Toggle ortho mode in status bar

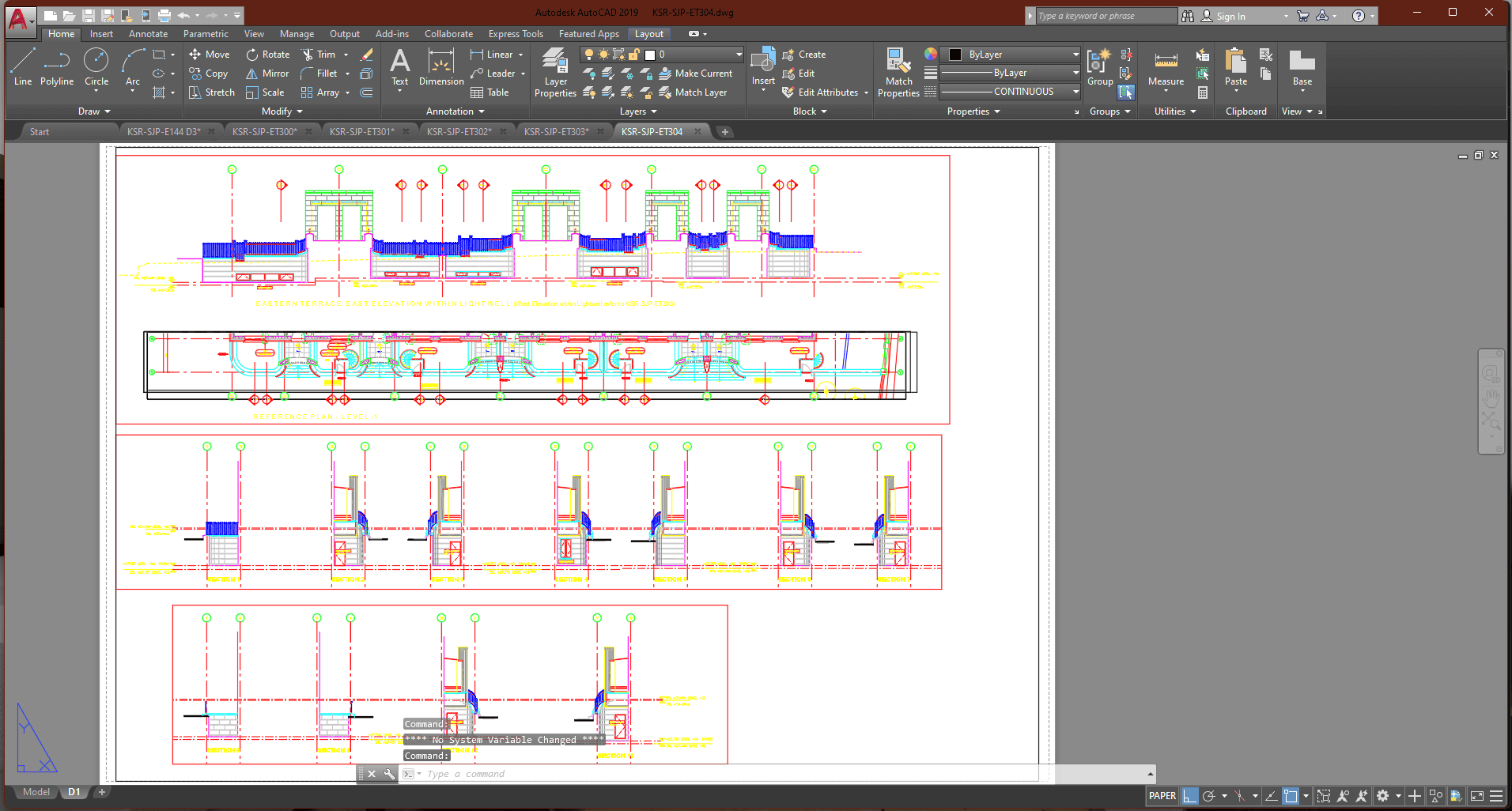(1190, 796)
